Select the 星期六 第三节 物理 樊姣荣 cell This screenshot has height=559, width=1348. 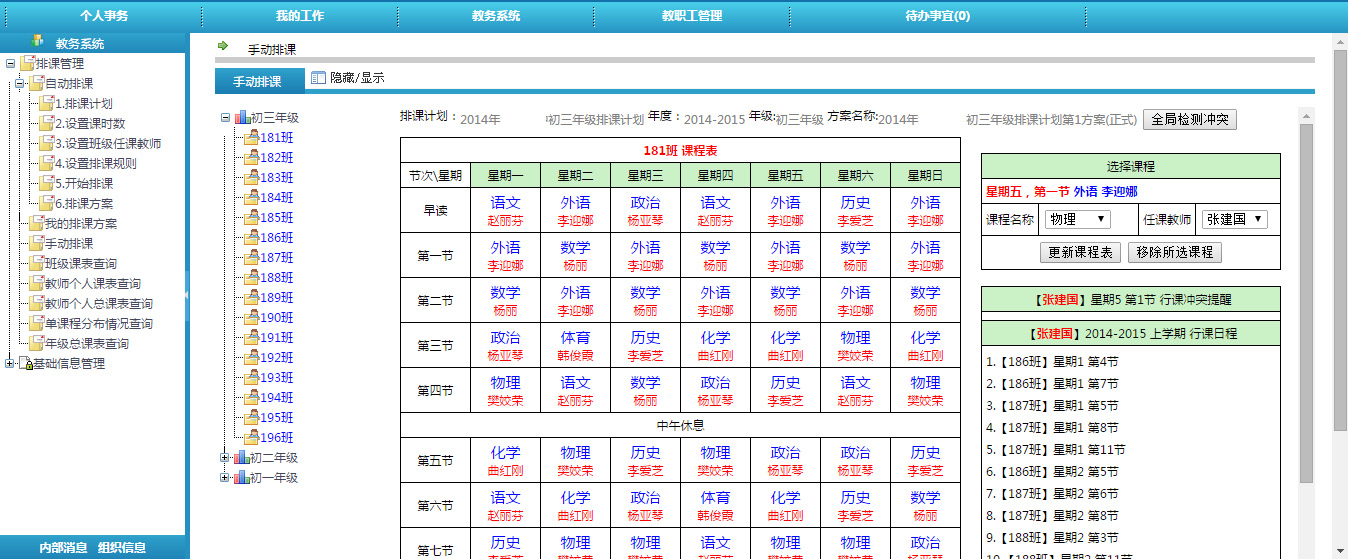(x=855, y=345)
